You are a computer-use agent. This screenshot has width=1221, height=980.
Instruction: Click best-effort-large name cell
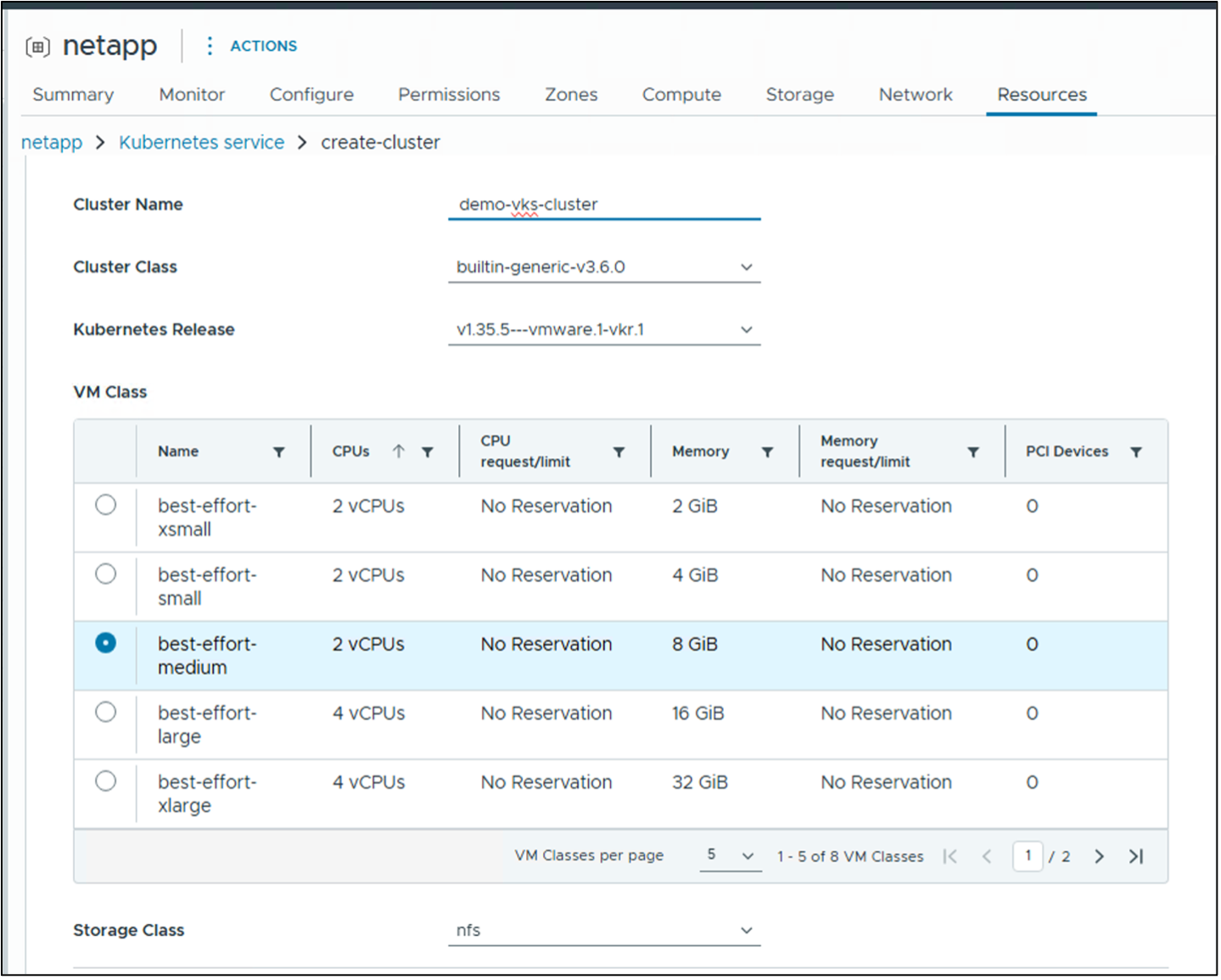[207, 725]
